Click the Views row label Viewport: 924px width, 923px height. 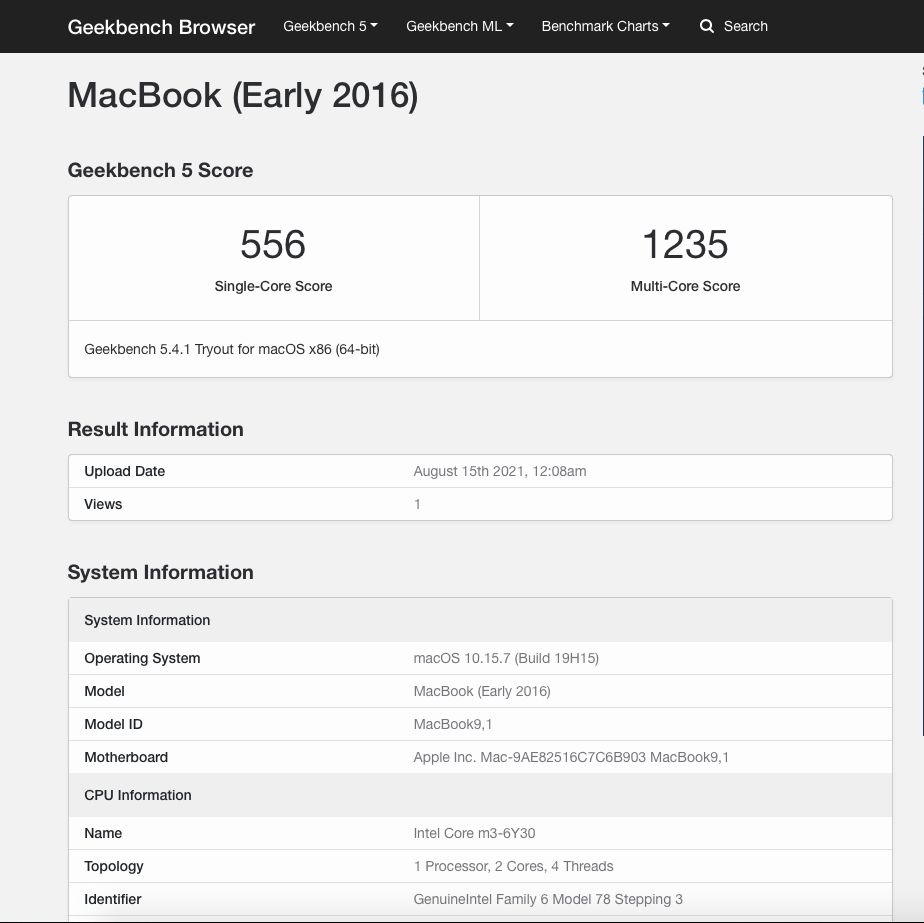(103, 505)
